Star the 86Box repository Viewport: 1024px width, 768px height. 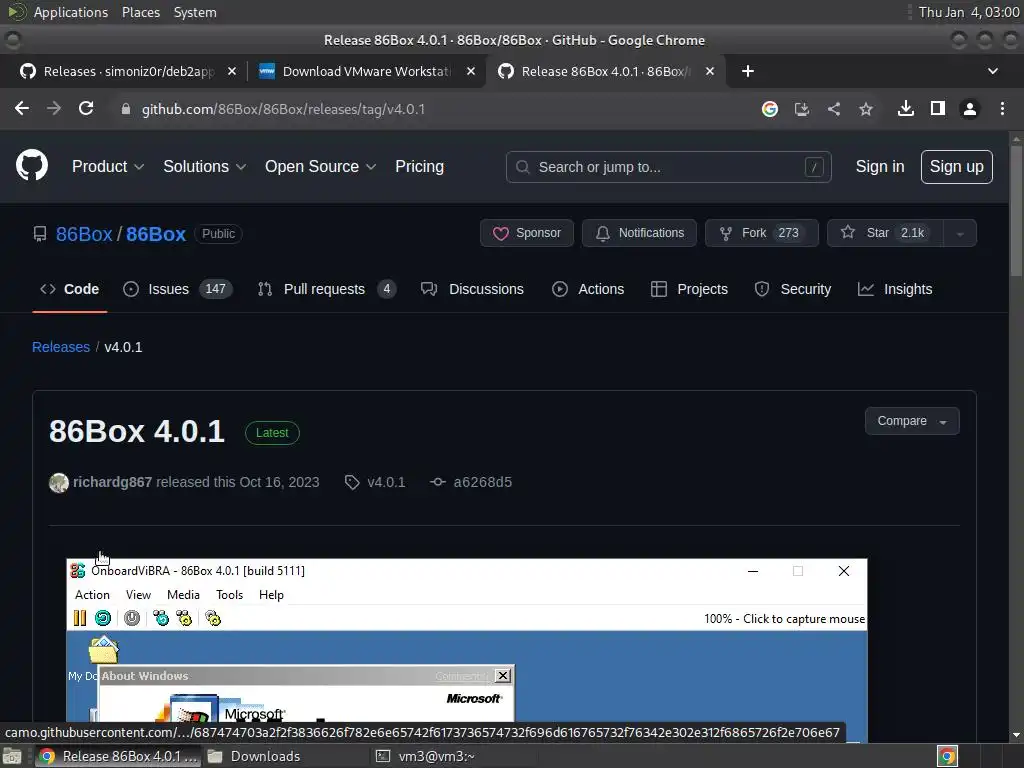(x=886, y=233)
